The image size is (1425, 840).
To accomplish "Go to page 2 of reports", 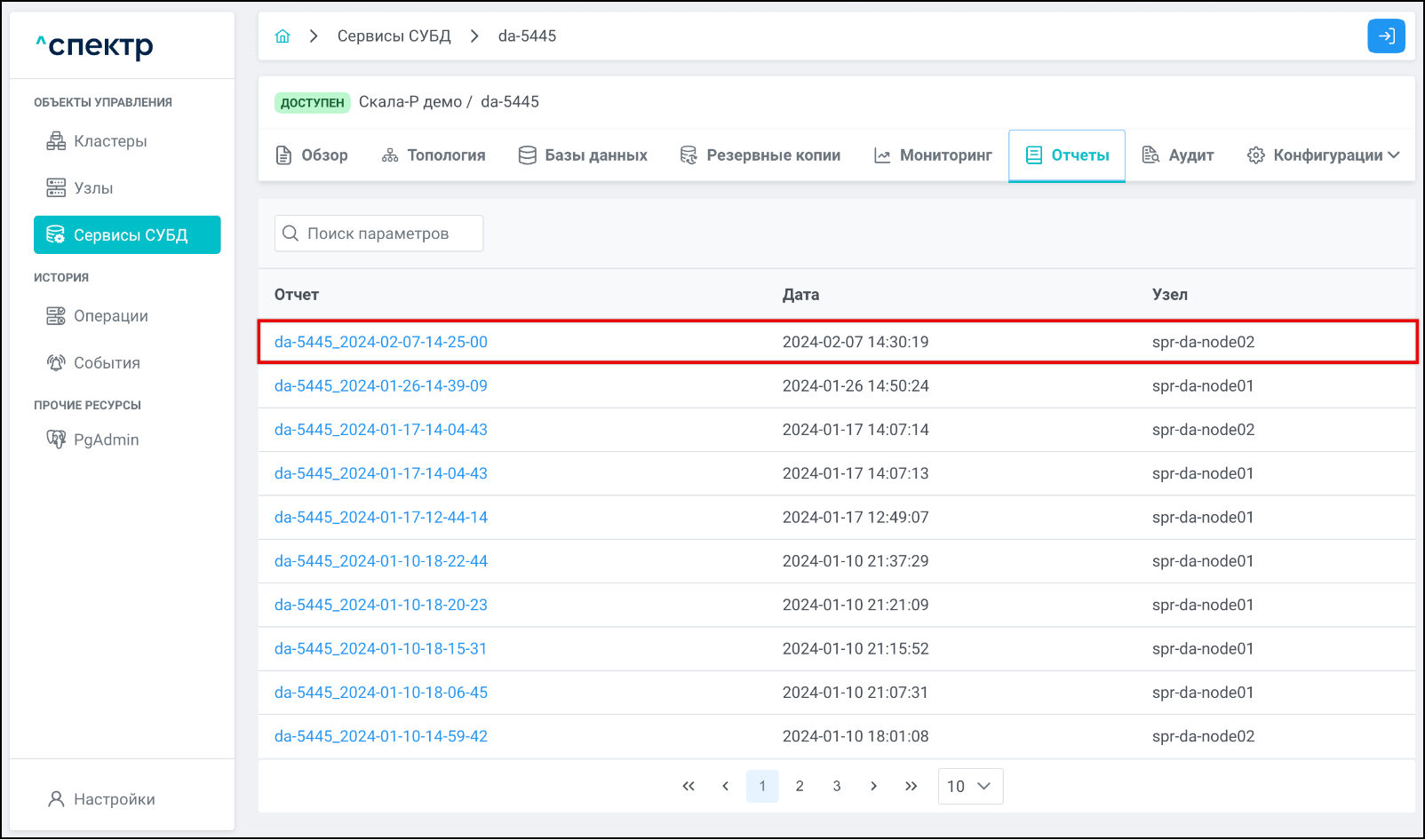I will click(800, 786).
